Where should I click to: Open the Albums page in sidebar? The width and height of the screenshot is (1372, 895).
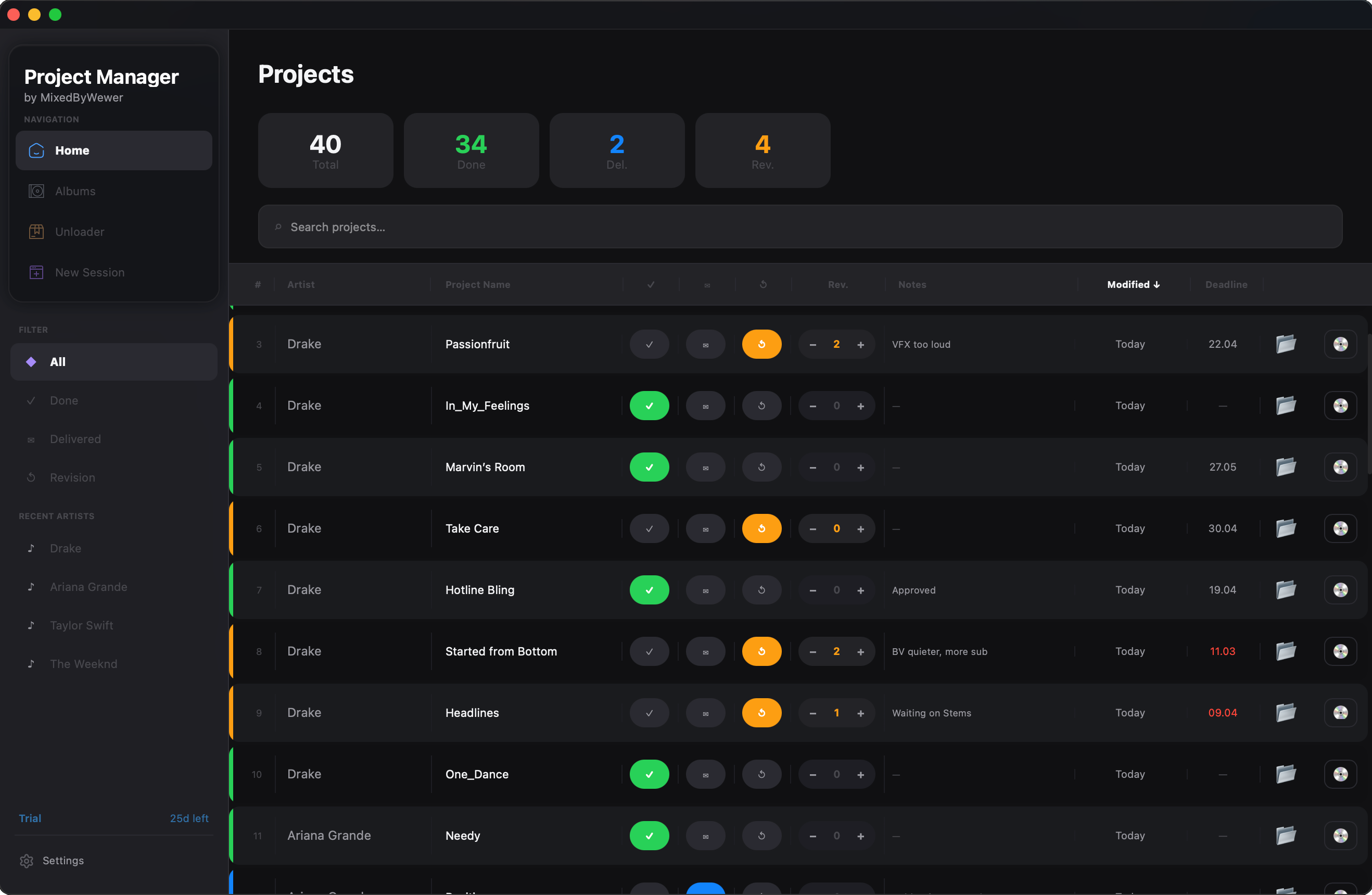pyautogui.click(x=75, y=191)
